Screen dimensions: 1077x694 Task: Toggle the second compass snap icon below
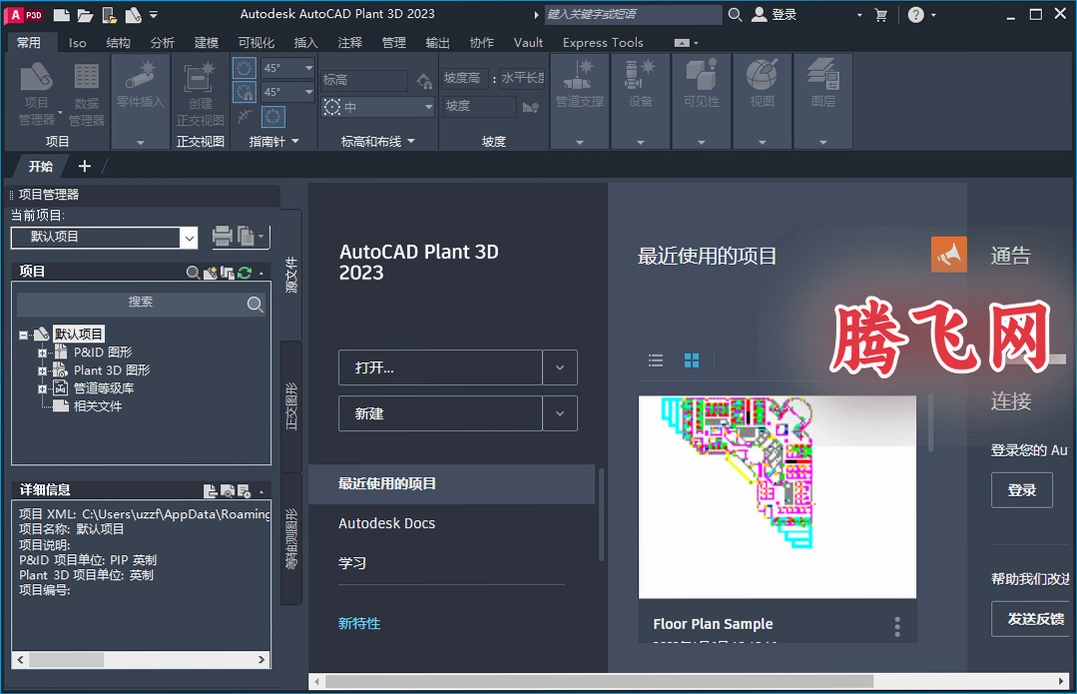(244, 91)
